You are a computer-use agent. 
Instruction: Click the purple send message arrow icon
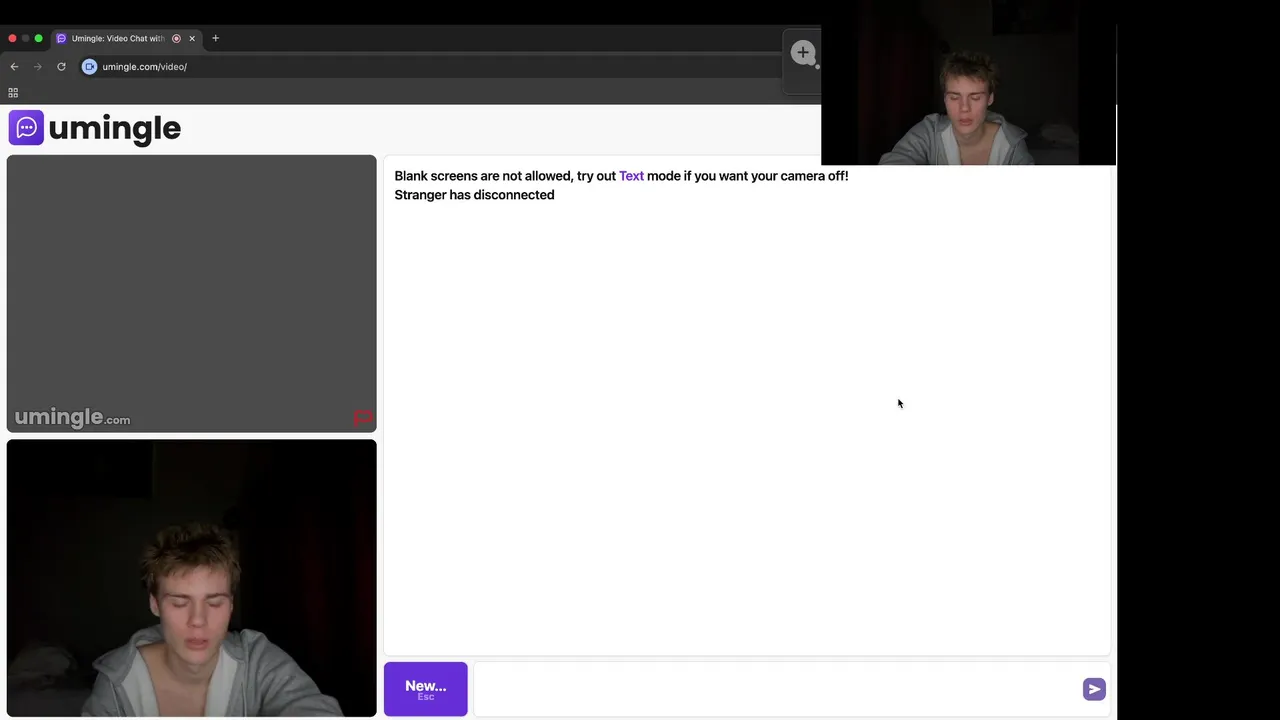(x=1094, y=689)
